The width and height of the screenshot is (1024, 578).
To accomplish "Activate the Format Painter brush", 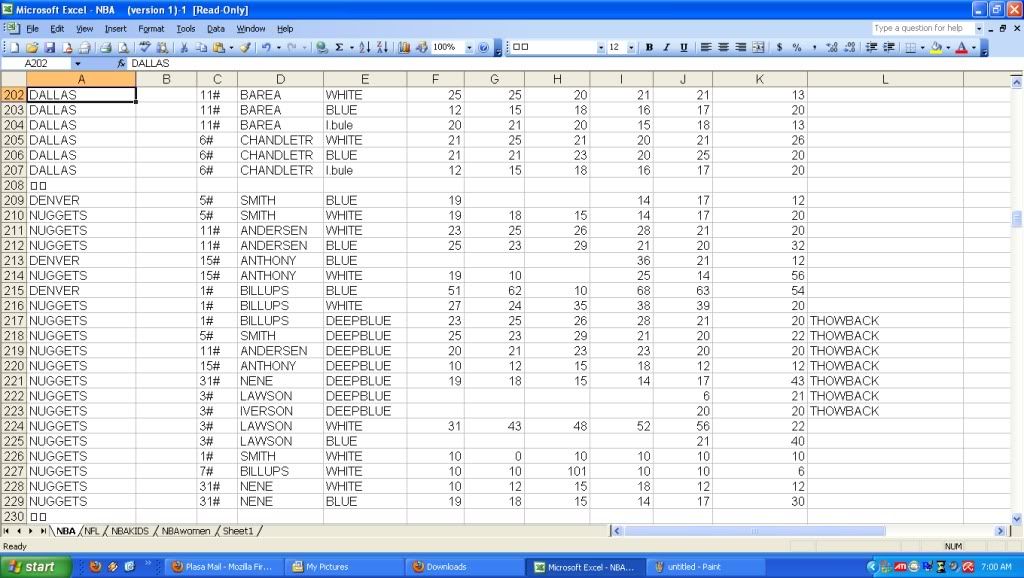I will pos(245,47).
